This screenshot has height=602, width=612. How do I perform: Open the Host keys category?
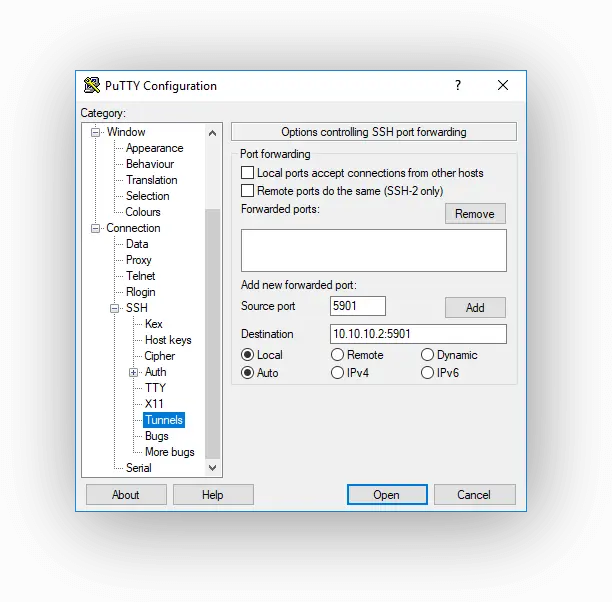coord(168,340)
